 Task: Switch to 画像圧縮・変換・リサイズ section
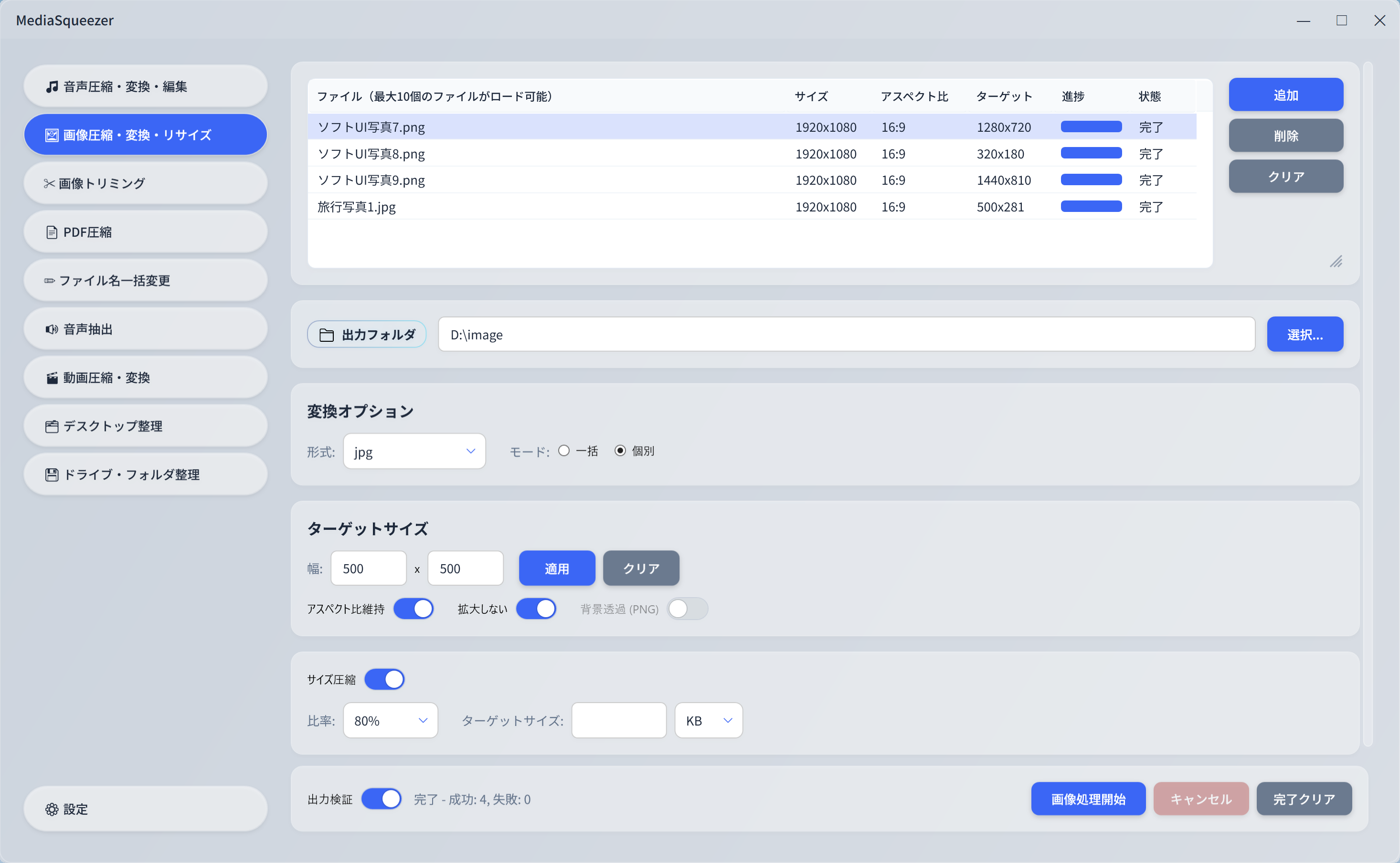[x=145, y=135]
